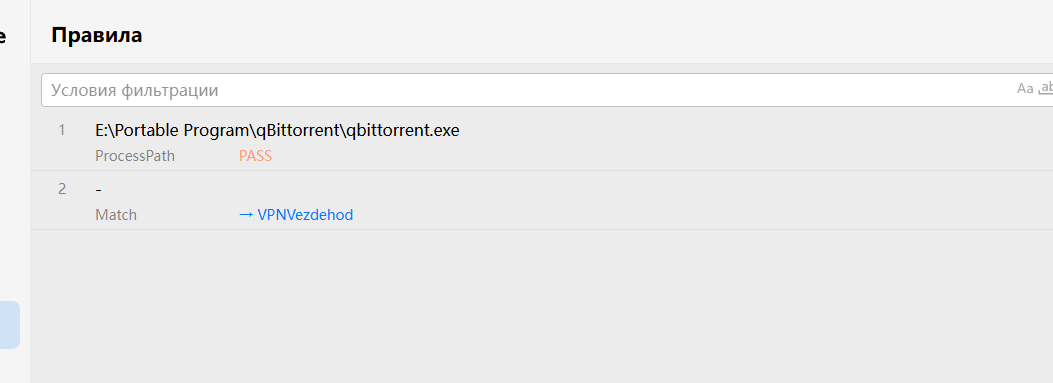Screen dimensions: 1053x383
Task: Click the empty list area below the rules
Action: 541,306
